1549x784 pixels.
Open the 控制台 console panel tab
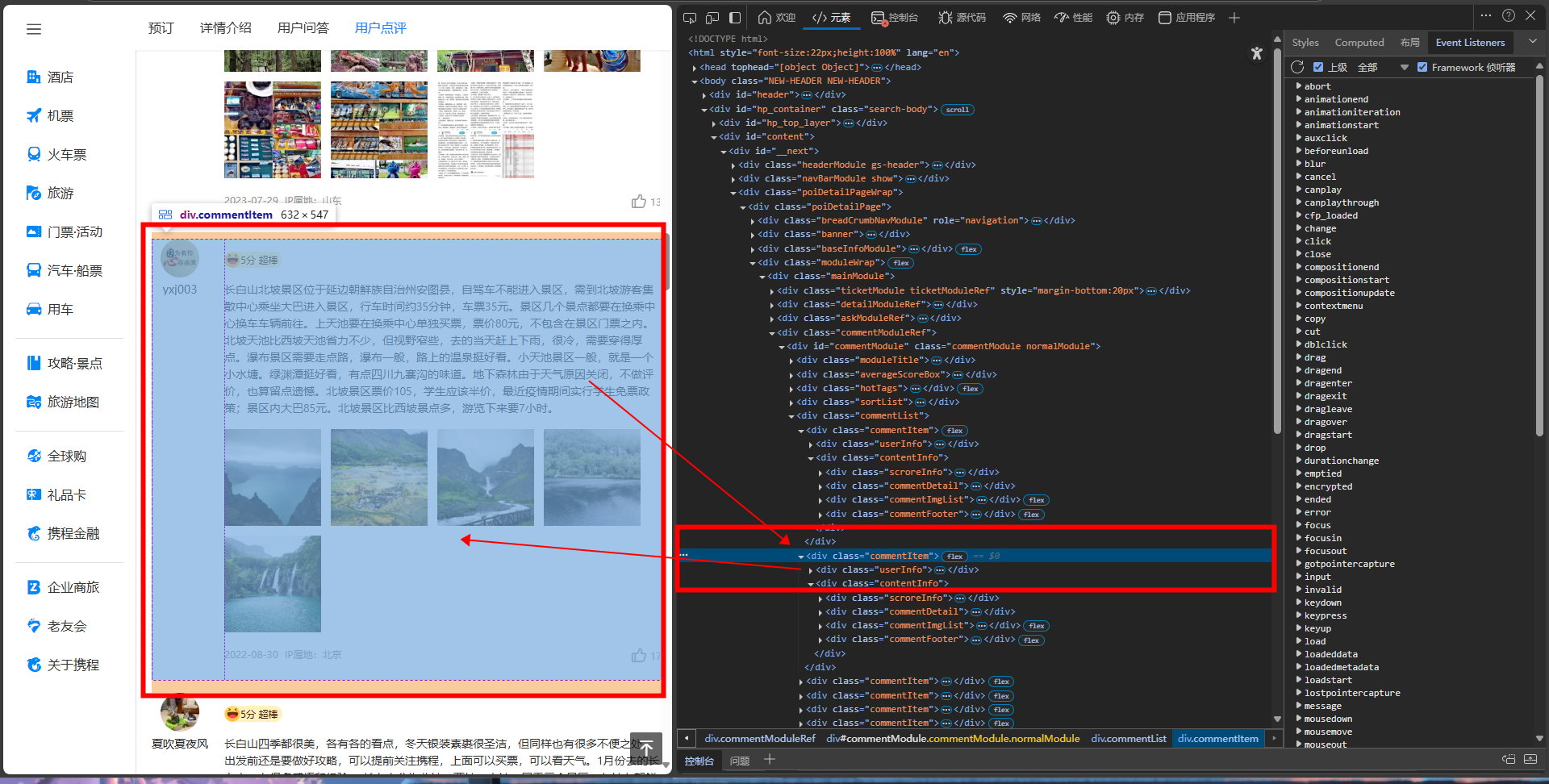[895, 18]
